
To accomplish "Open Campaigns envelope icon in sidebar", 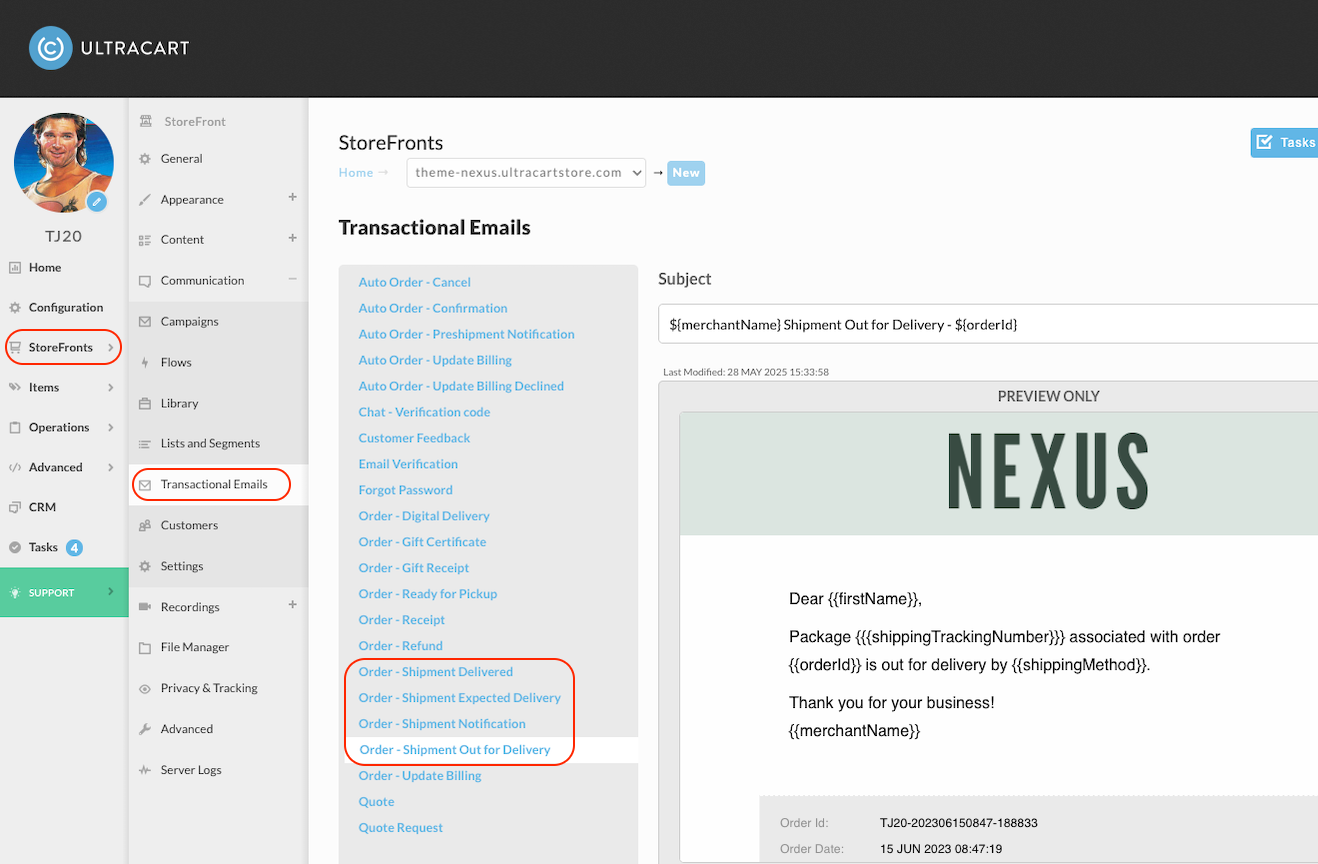I will point(145,322).
